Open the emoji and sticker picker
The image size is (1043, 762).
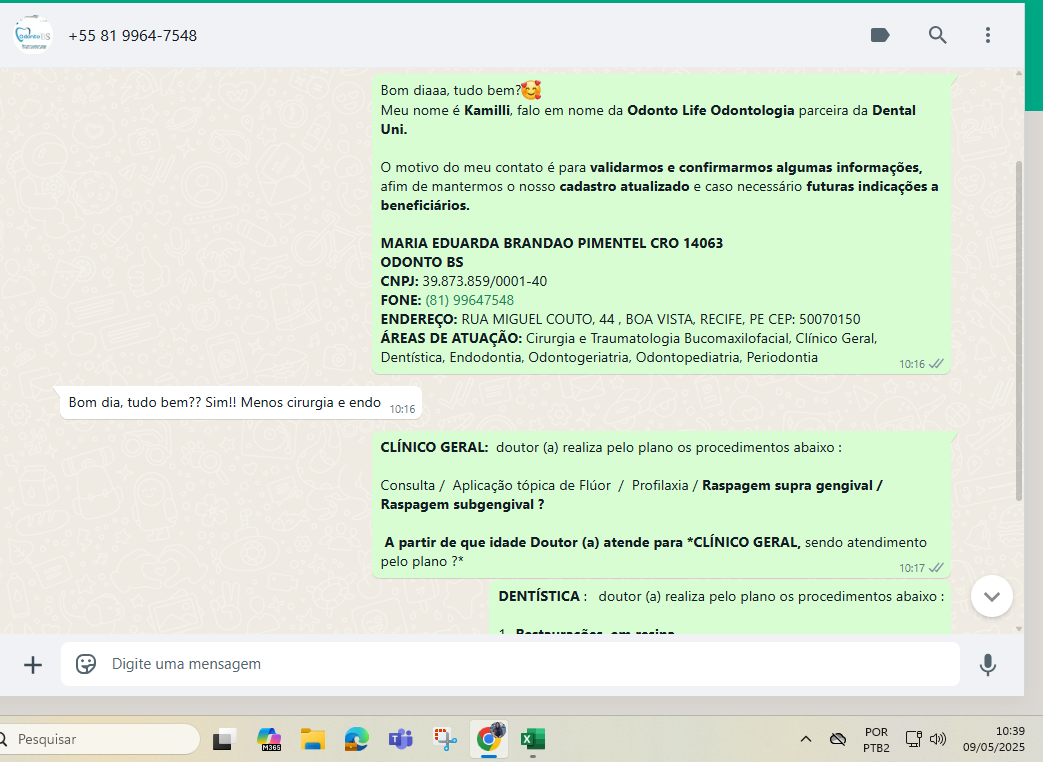[x=86, y=664]
